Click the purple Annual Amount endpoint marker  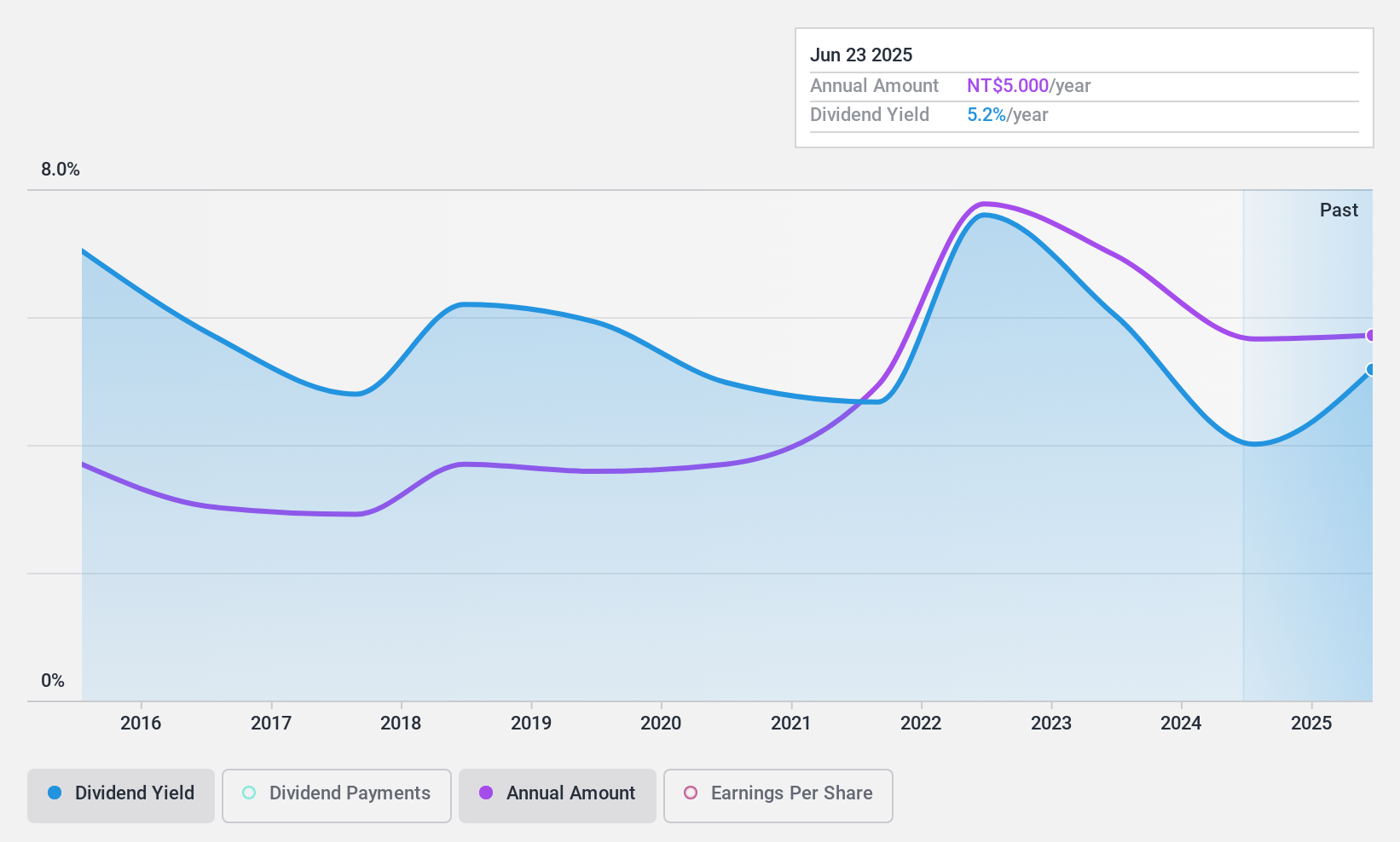pyautogui.click(x=1371, y=336)
